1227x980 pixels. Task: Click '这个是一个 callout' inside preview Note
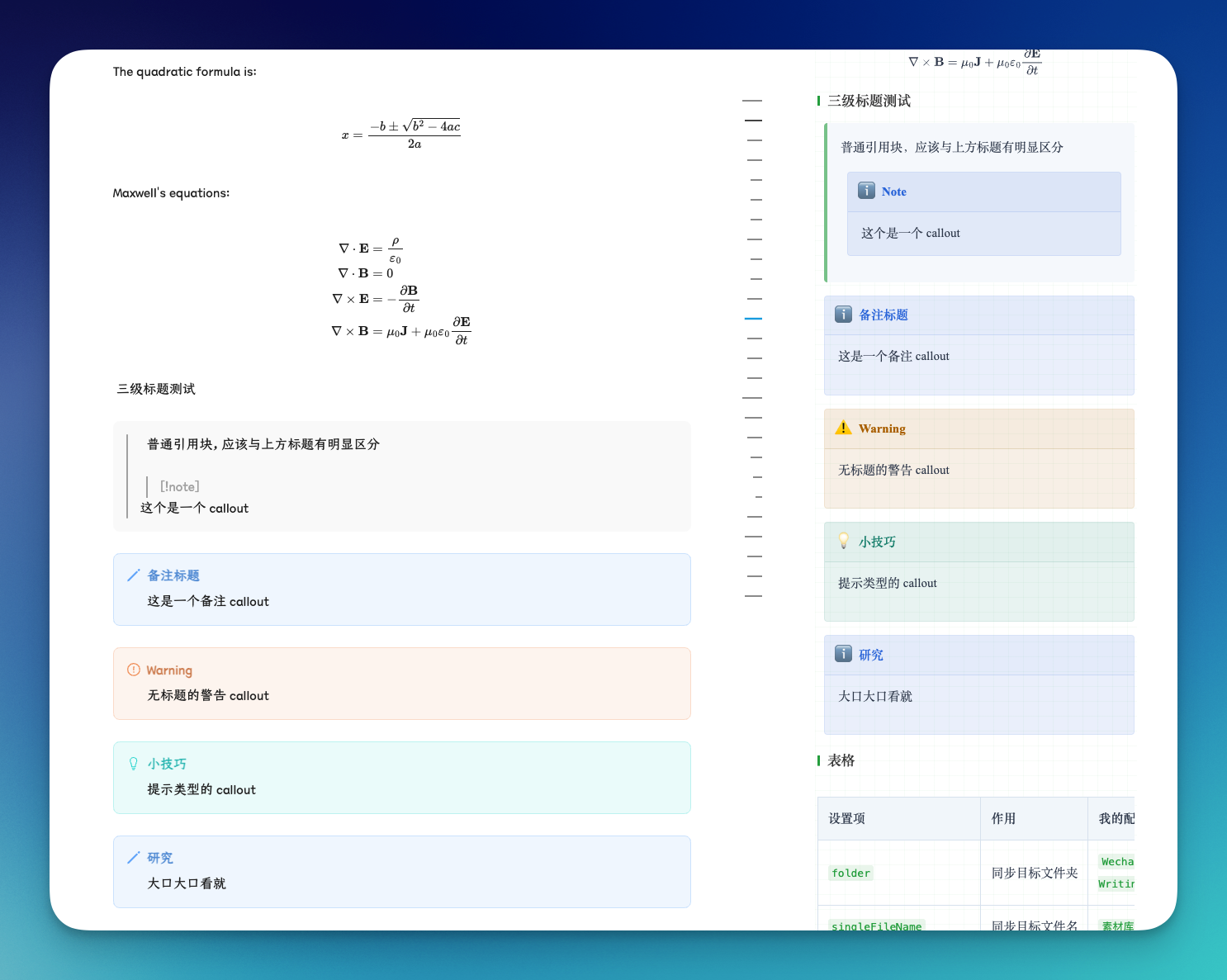tap(911, 233)
